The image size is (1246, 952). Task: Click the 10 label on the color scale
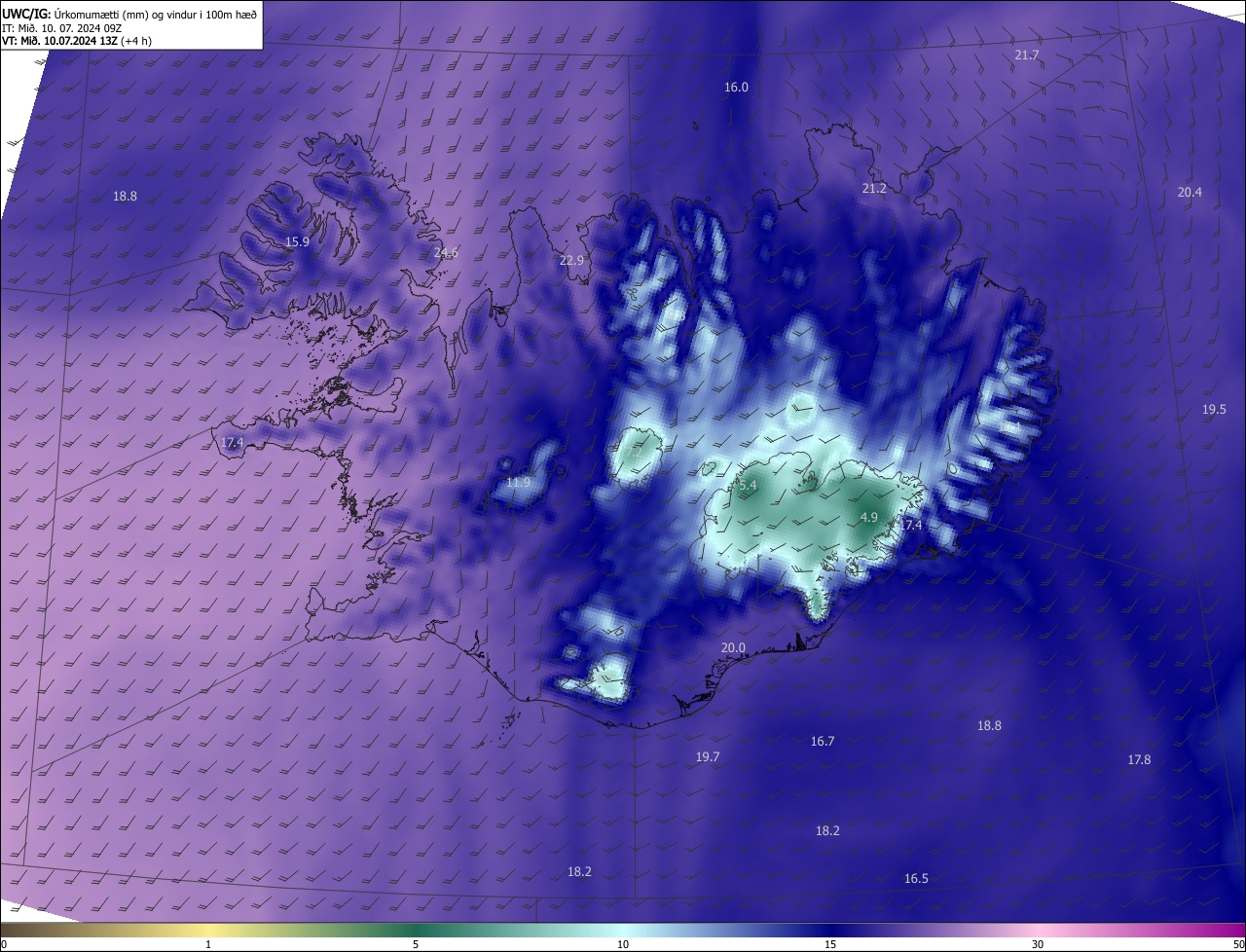click(x=623, y=944)
